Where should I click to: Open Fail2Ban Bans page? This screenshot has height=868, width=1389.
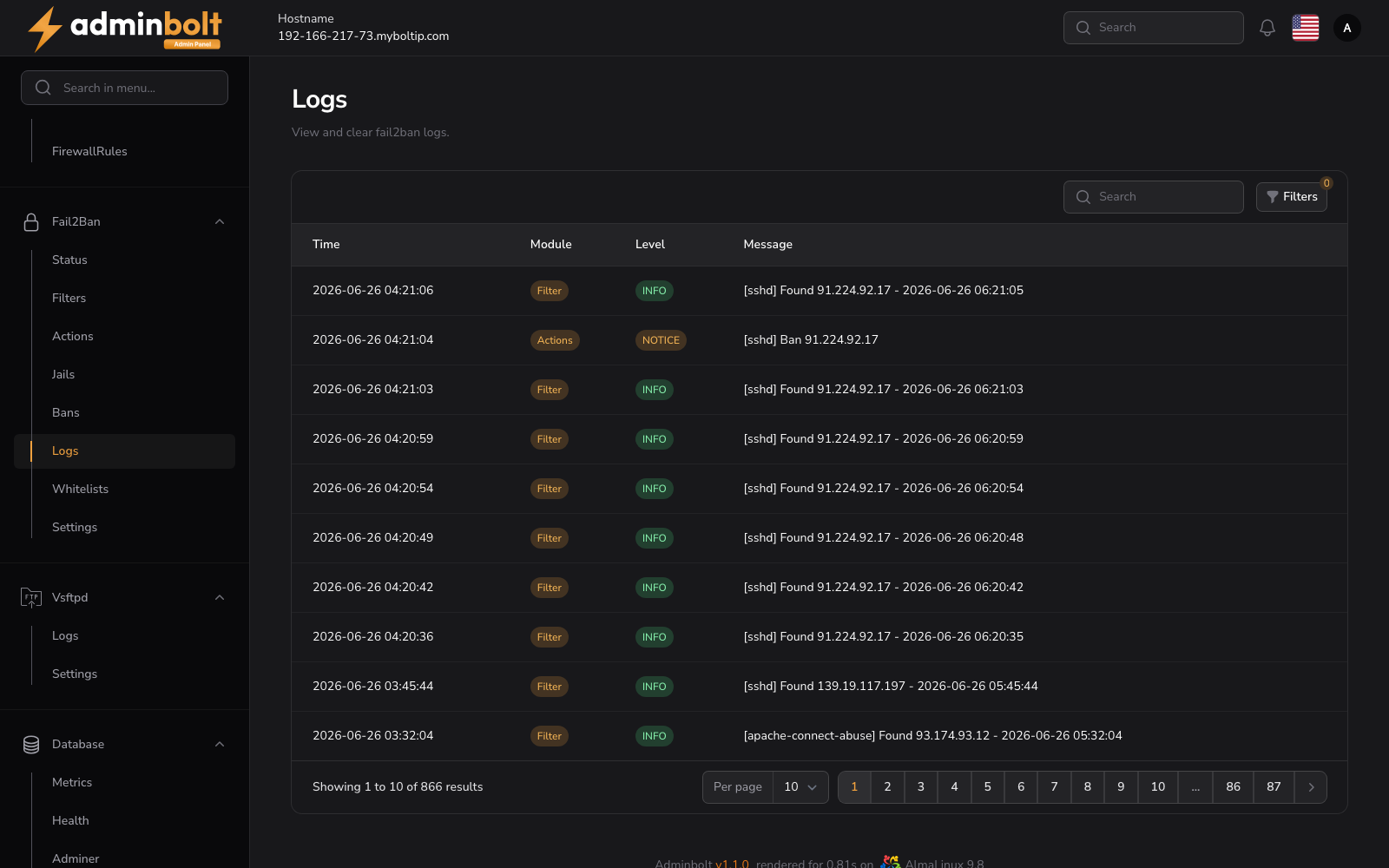coord(66,412)
